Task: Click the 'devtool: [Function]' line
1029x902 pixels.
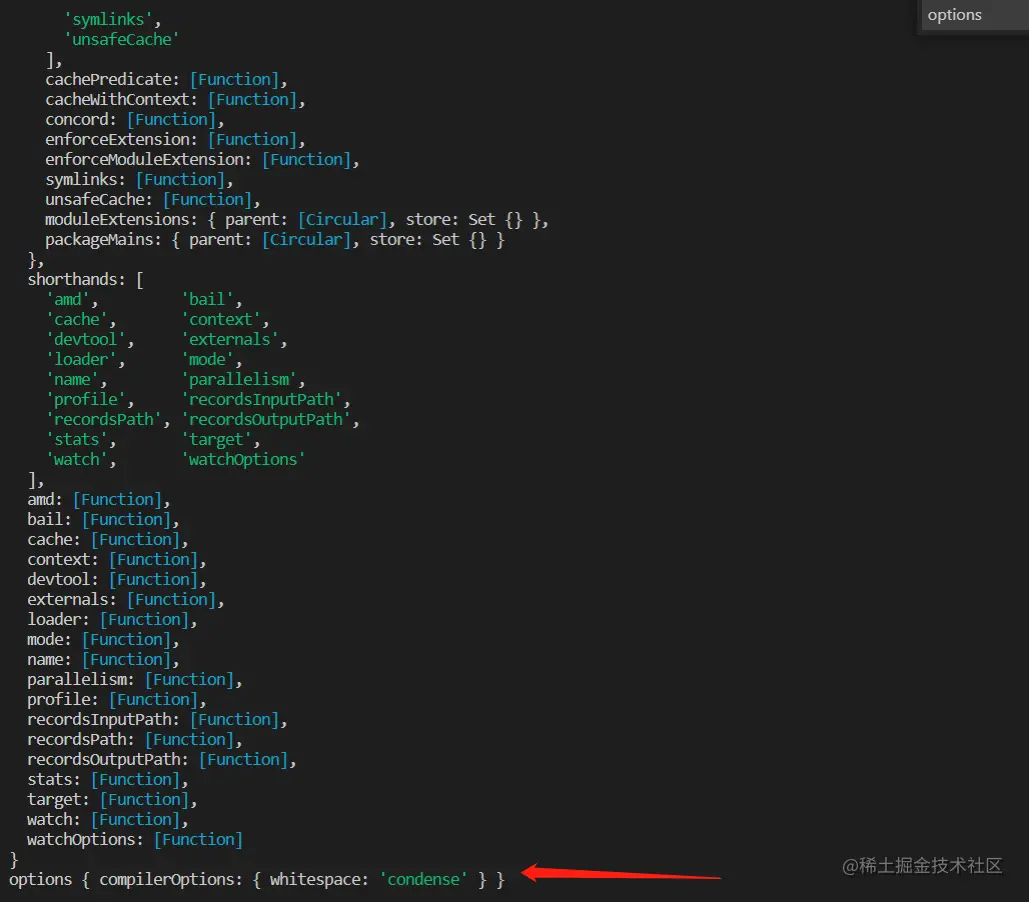Action: point(117,580)
